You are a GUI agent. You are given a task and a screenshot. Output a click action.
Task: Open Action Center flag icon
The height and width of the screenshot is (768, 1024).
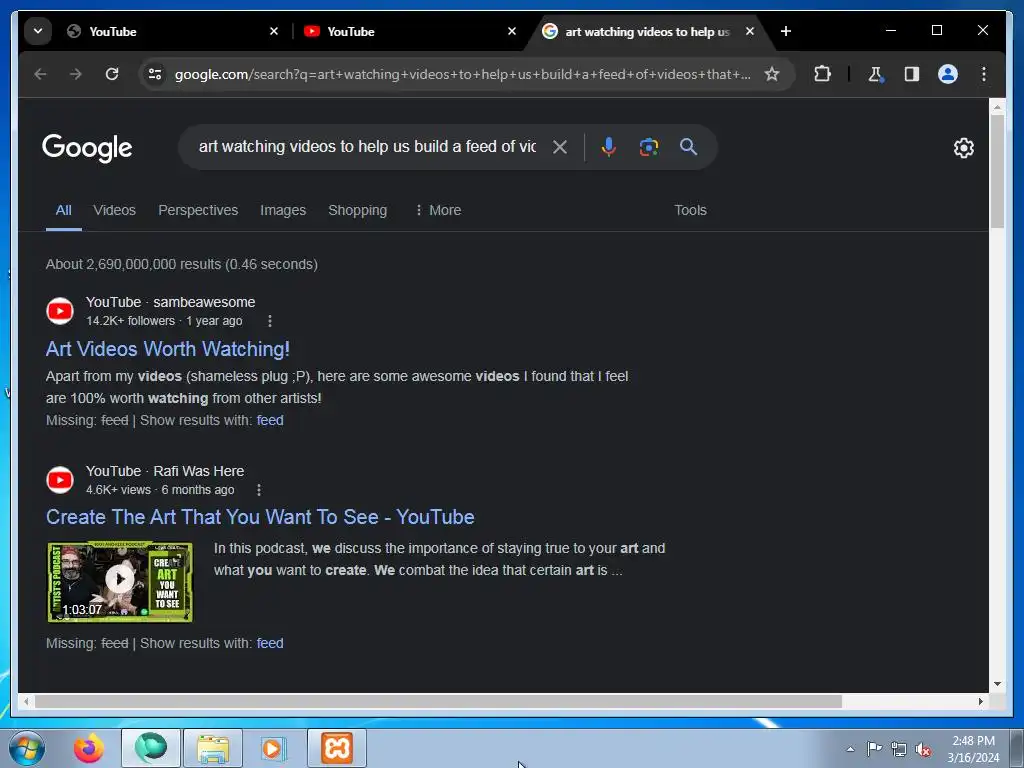(x=874, y=749)
